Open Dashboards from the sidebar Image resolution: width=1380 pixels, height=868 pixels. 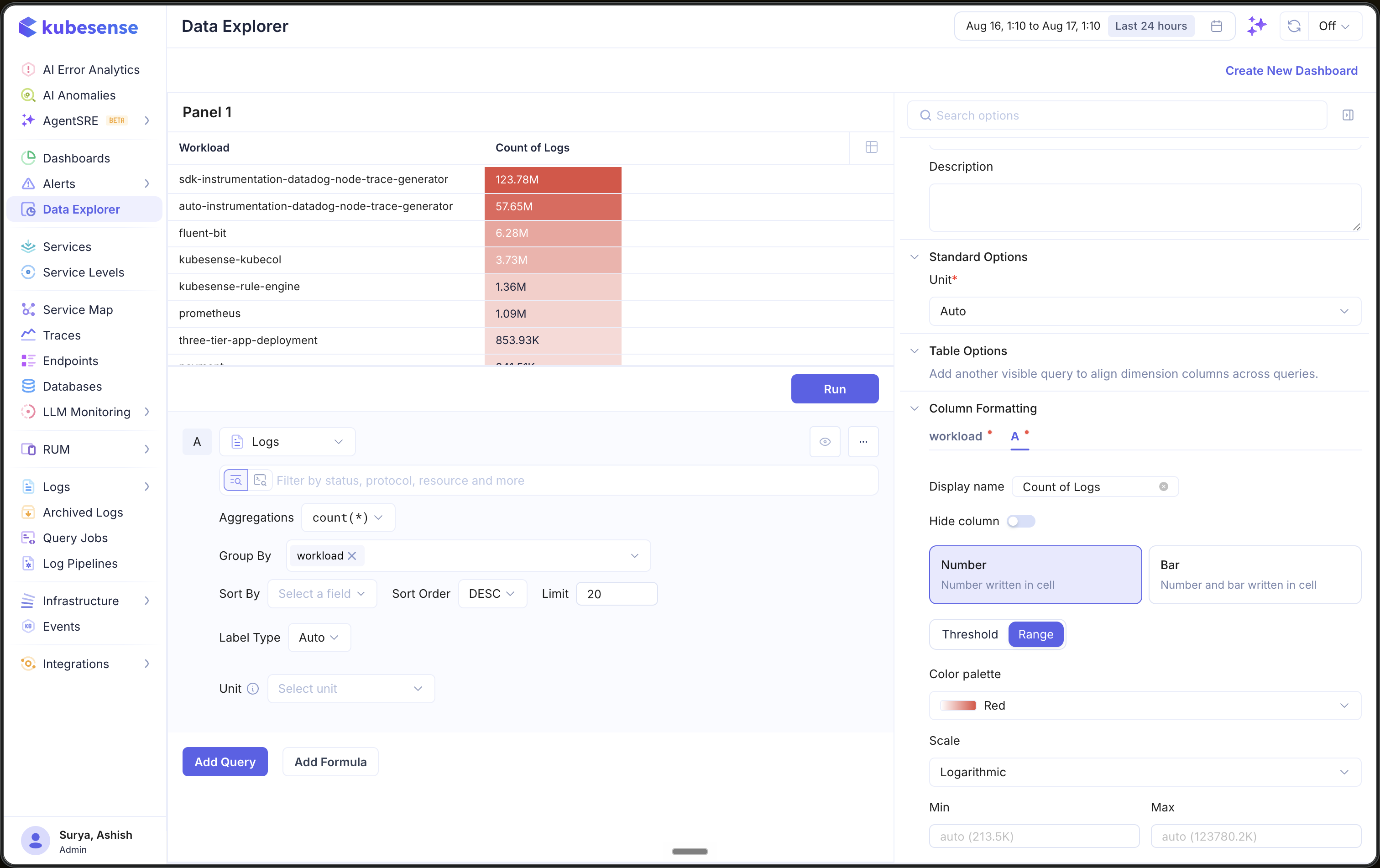pos(76,158)
